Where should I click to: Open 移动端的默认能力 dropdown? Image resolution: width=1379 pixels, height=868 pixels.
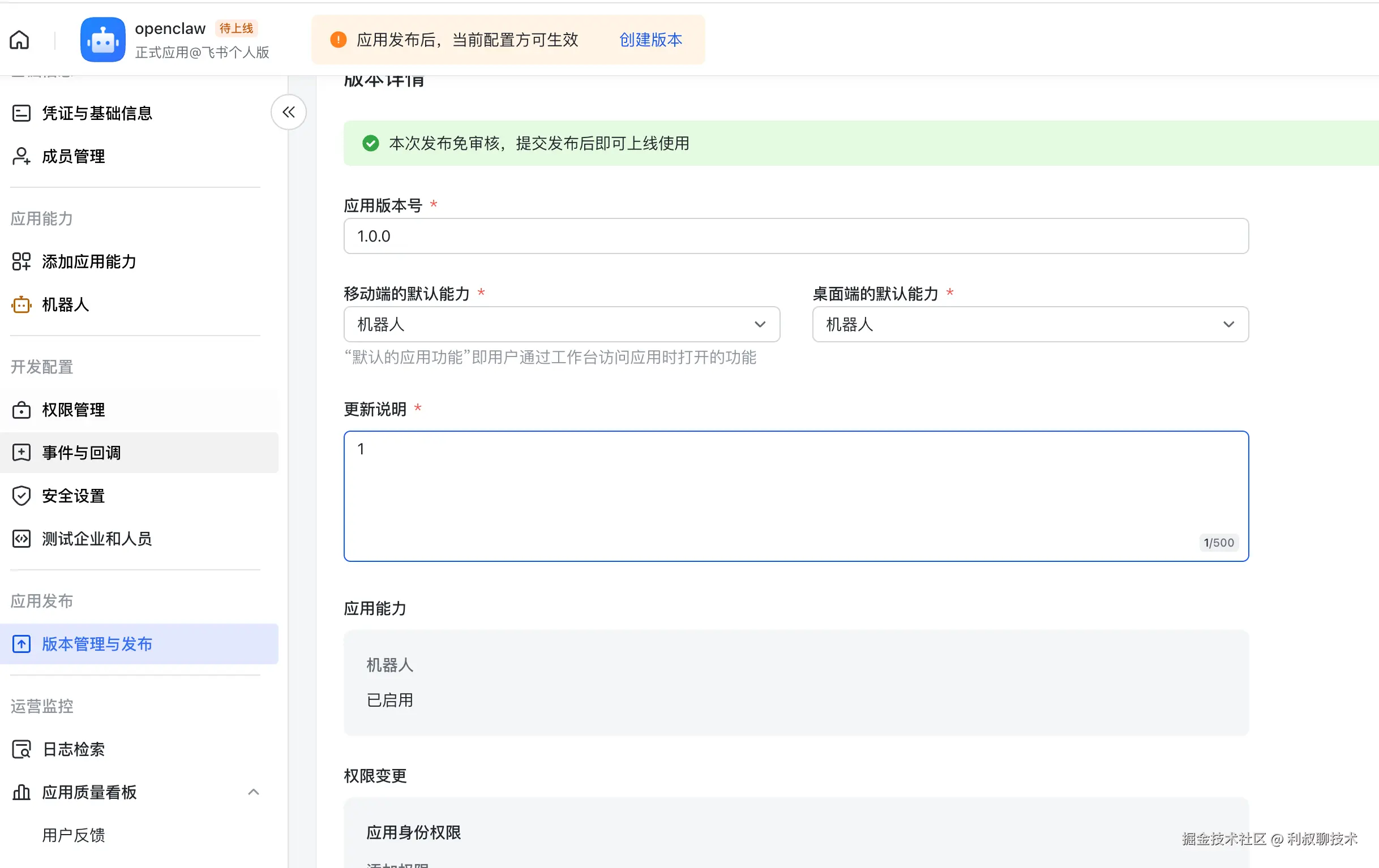point(561,325)
